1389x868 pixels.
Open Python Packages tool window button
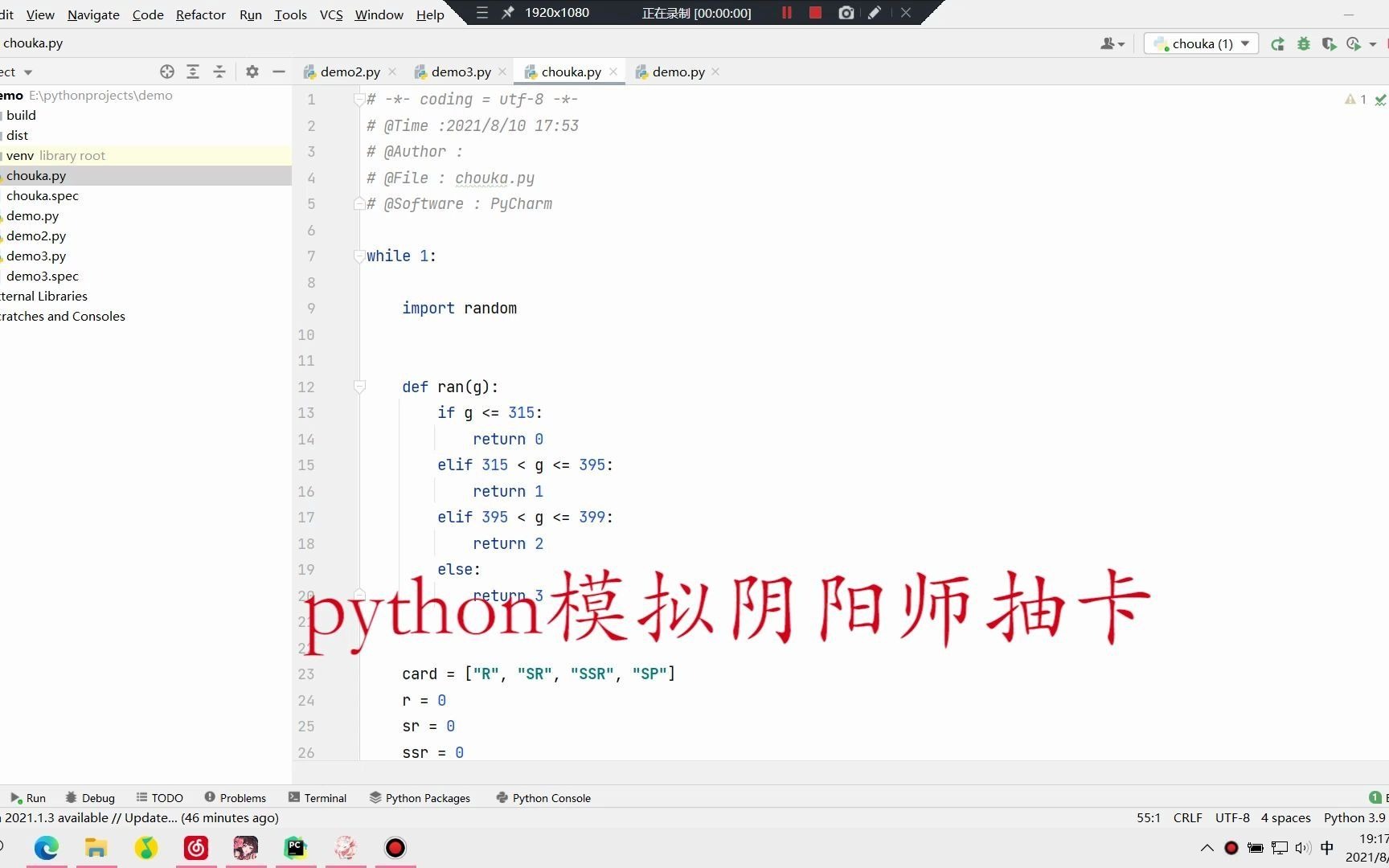point(420,797)
